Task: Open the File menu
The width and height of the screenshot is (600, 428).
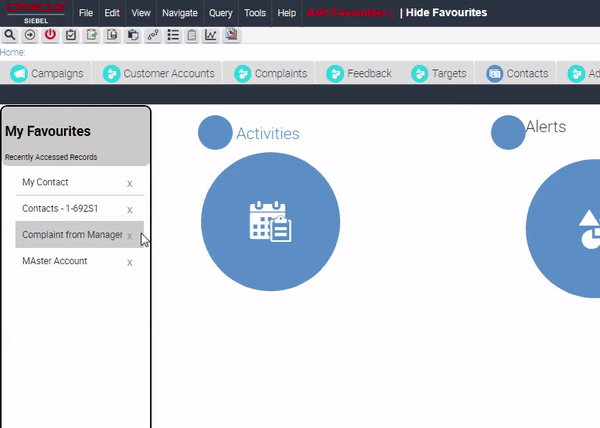Action: click(x=86, y=13)
